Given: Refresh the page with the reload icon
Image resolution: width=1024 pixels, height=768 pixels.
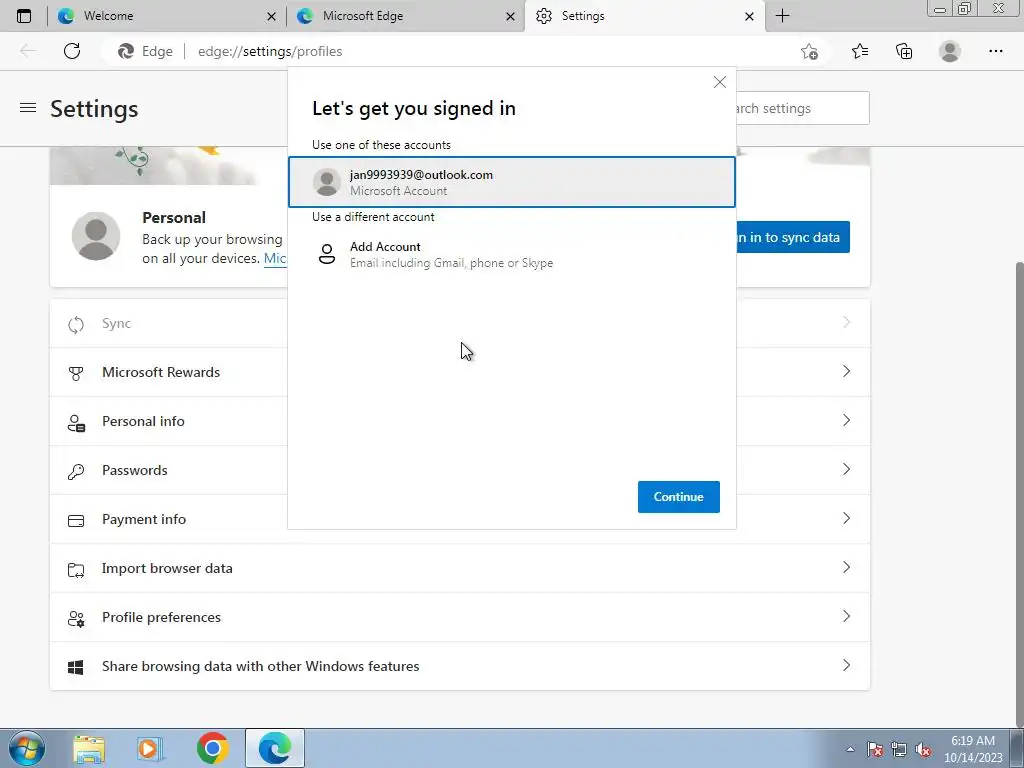Looking at the screenshot, I should pyautogui.click(x=72, y=51).
